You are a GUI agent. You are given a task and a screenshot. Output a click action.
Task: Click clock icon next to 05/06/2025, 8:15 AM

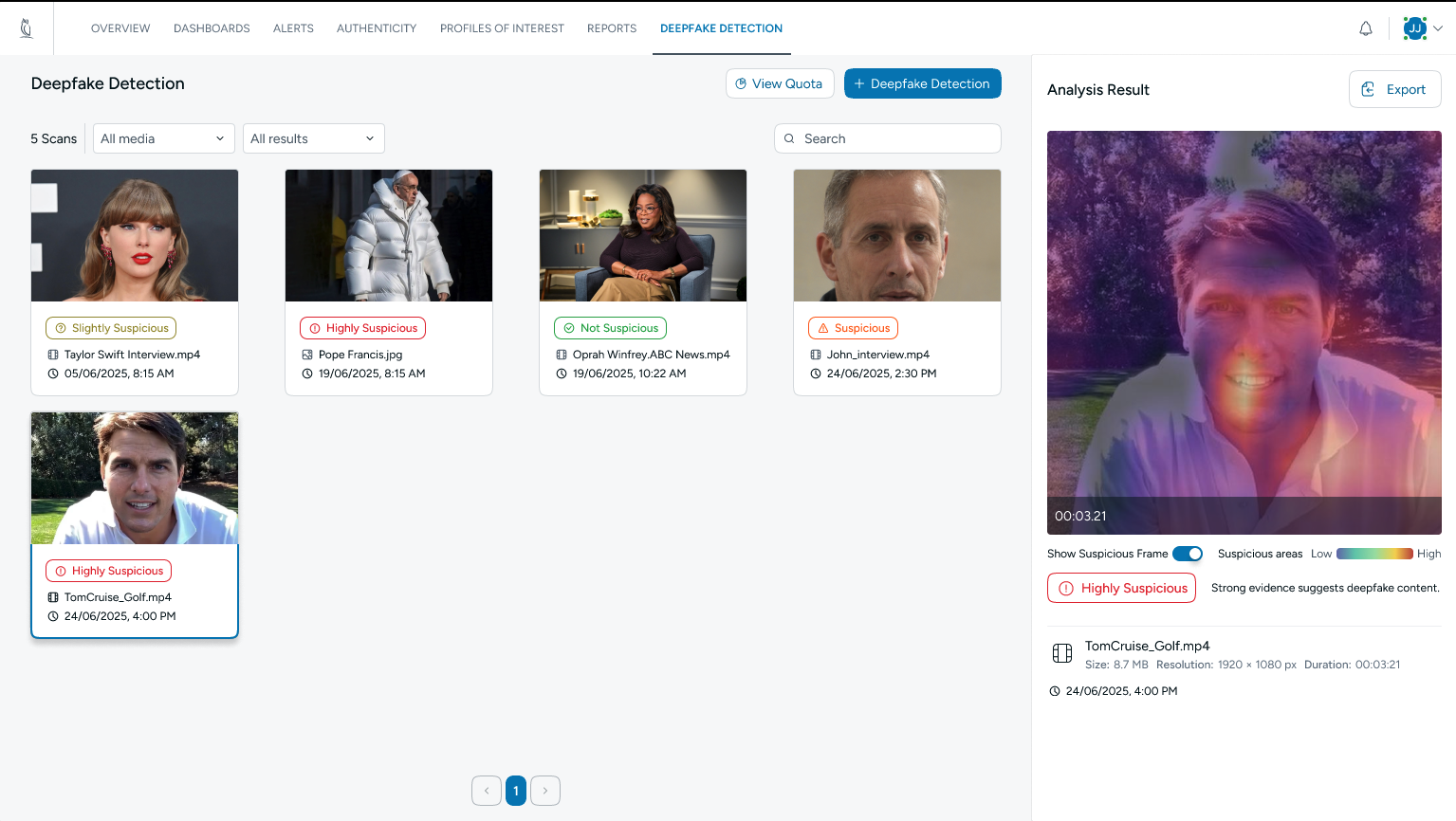tap(53, 374)
